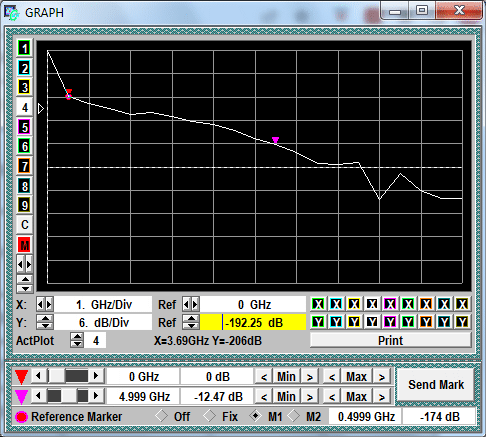
Task: Decrease X Ref with the left arrow
Action: [186, 304]
